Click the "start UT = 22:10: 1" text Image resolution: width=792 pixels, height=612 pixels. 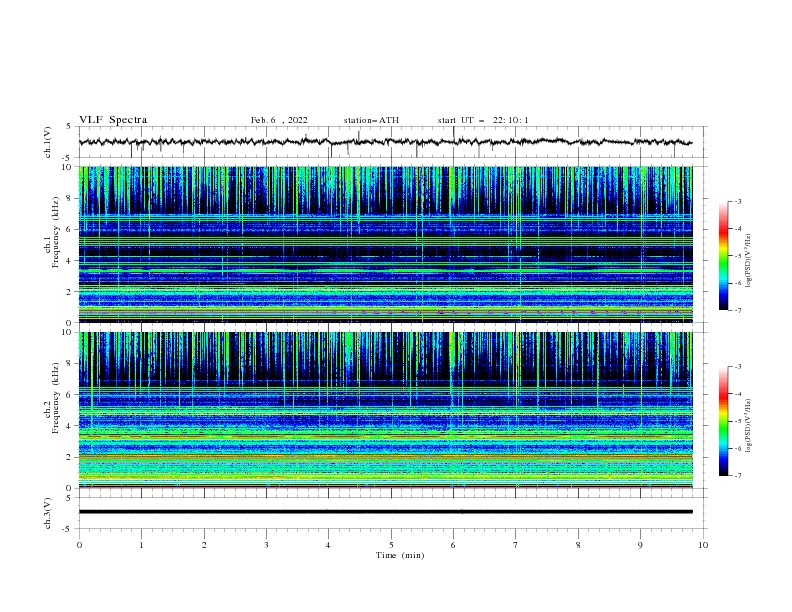(x=483, y=120)
